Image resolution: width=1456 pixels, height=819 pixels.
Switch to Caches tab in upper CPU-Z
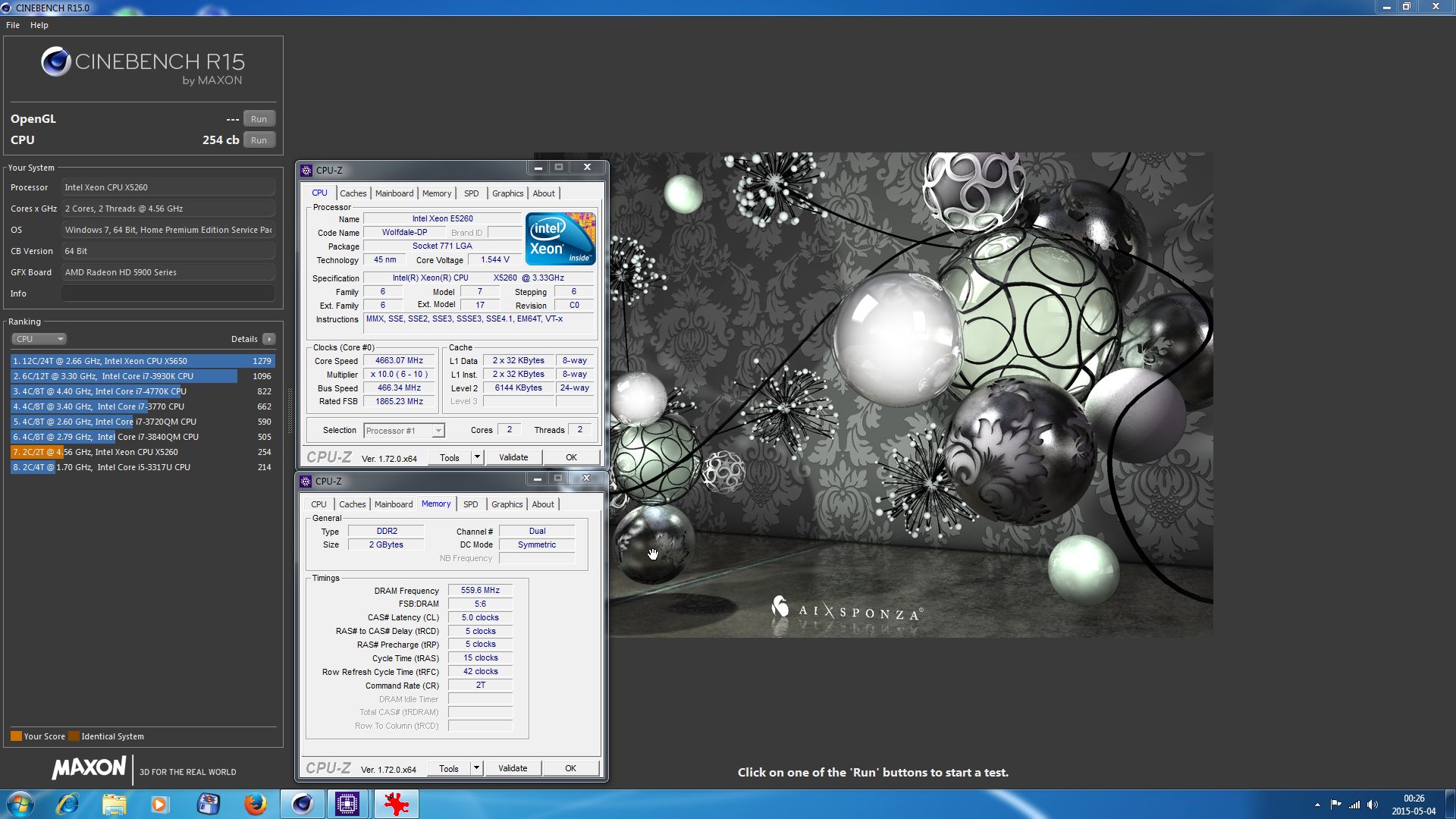pos(353,193)
